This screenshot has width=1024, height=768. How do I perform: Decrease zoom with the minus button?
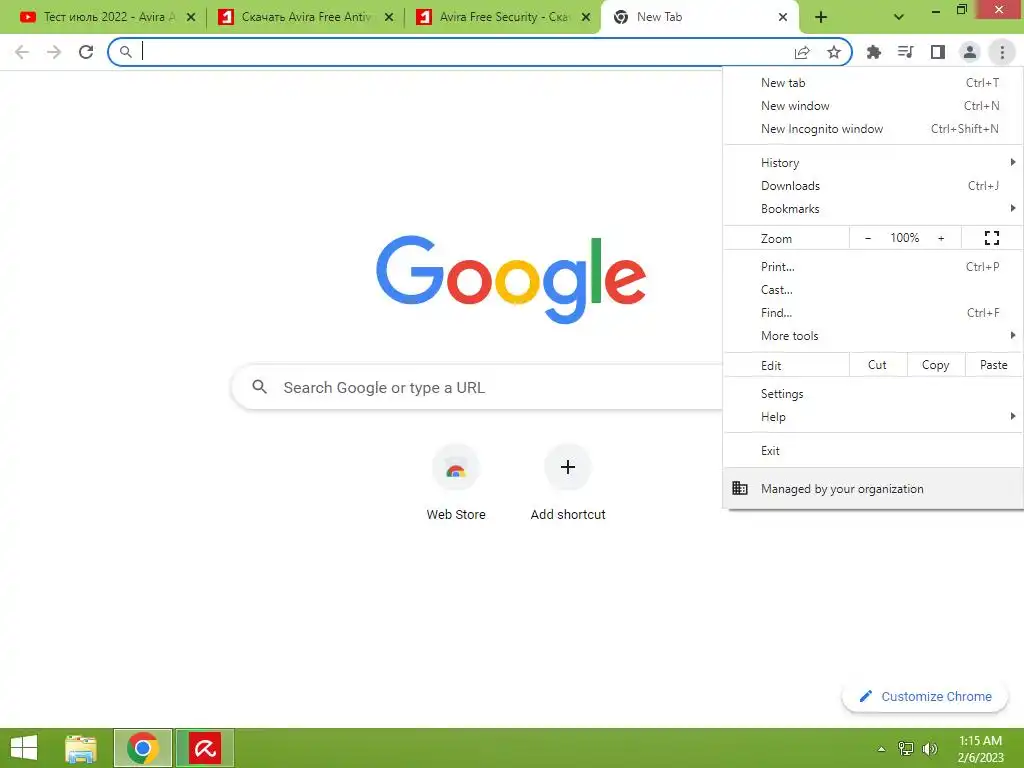tap(868, 238)
